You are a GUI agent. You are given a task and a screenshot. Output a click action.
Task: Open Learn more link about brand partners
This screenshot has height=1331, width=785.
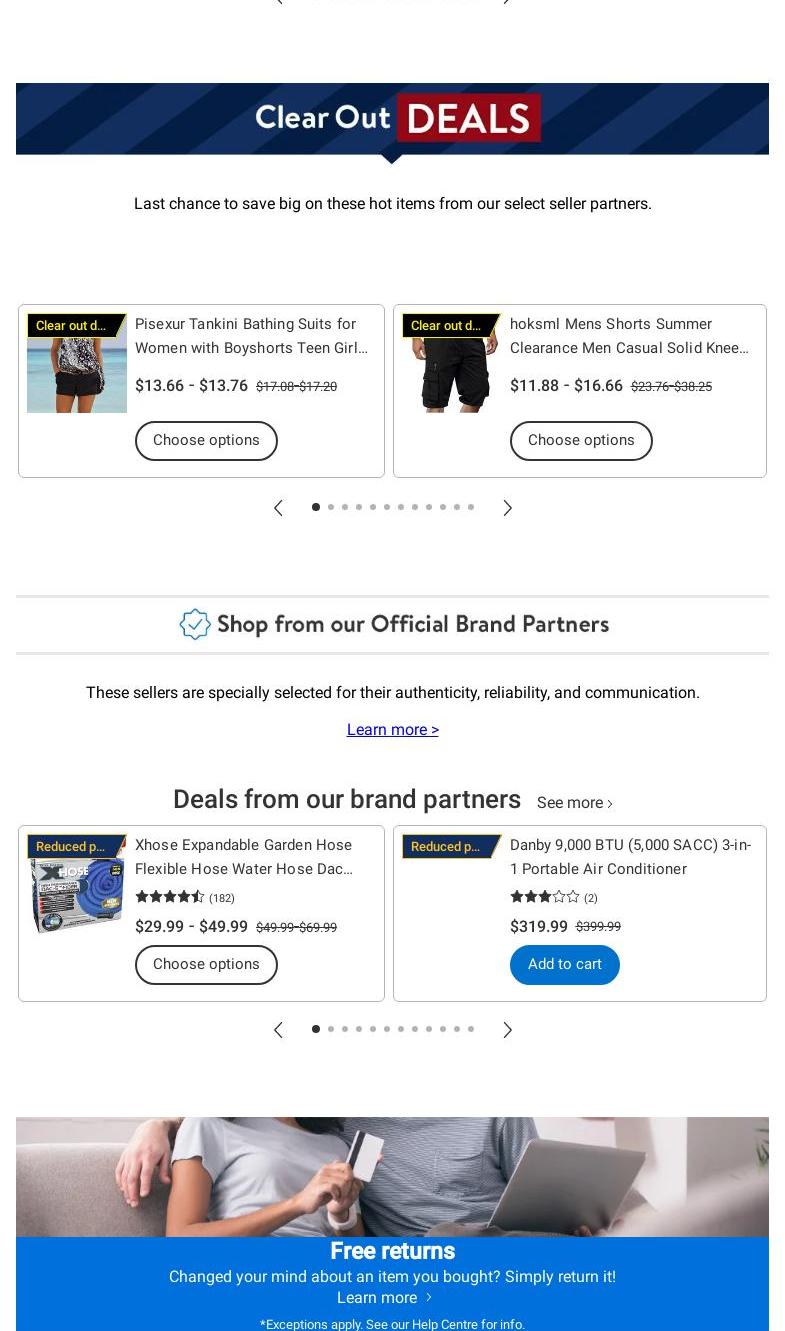point(392,730)
